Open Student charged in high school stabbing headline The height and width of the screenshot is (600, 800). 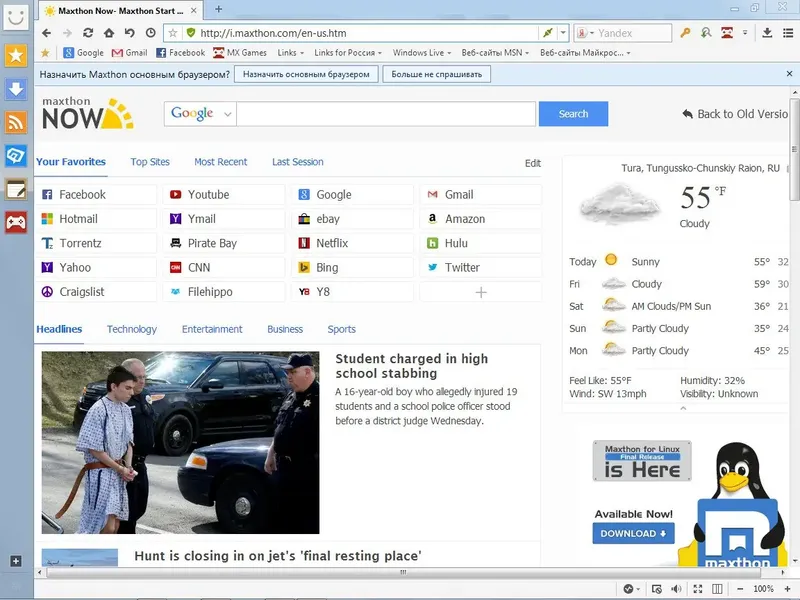tap(411, 366)
